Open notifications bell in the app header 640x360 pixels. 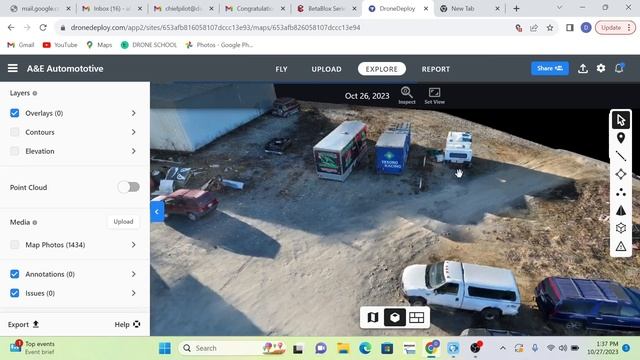tap(619, 68)
